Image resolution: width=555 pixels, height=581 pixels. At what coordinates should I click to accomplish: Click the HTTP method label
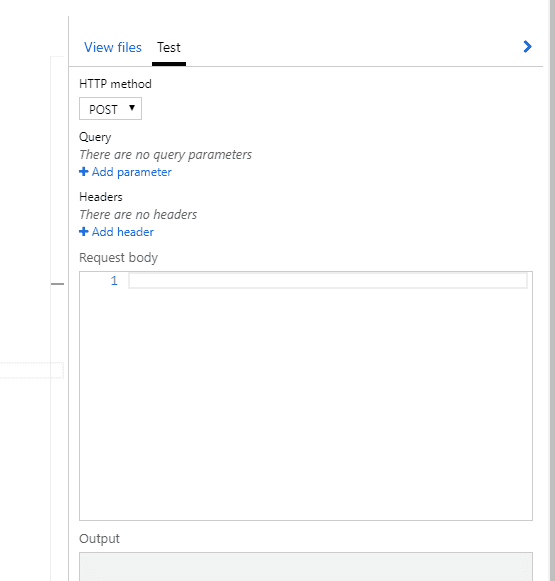pyautogui.click(x=115, y=84)
